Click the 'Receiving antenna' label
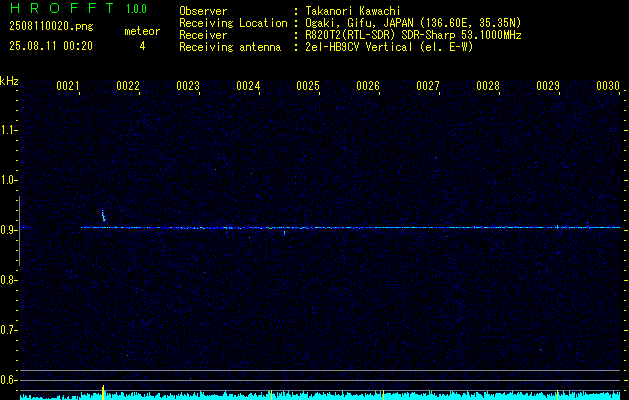The height and width of the screenshot is (400, 629). 230,47
